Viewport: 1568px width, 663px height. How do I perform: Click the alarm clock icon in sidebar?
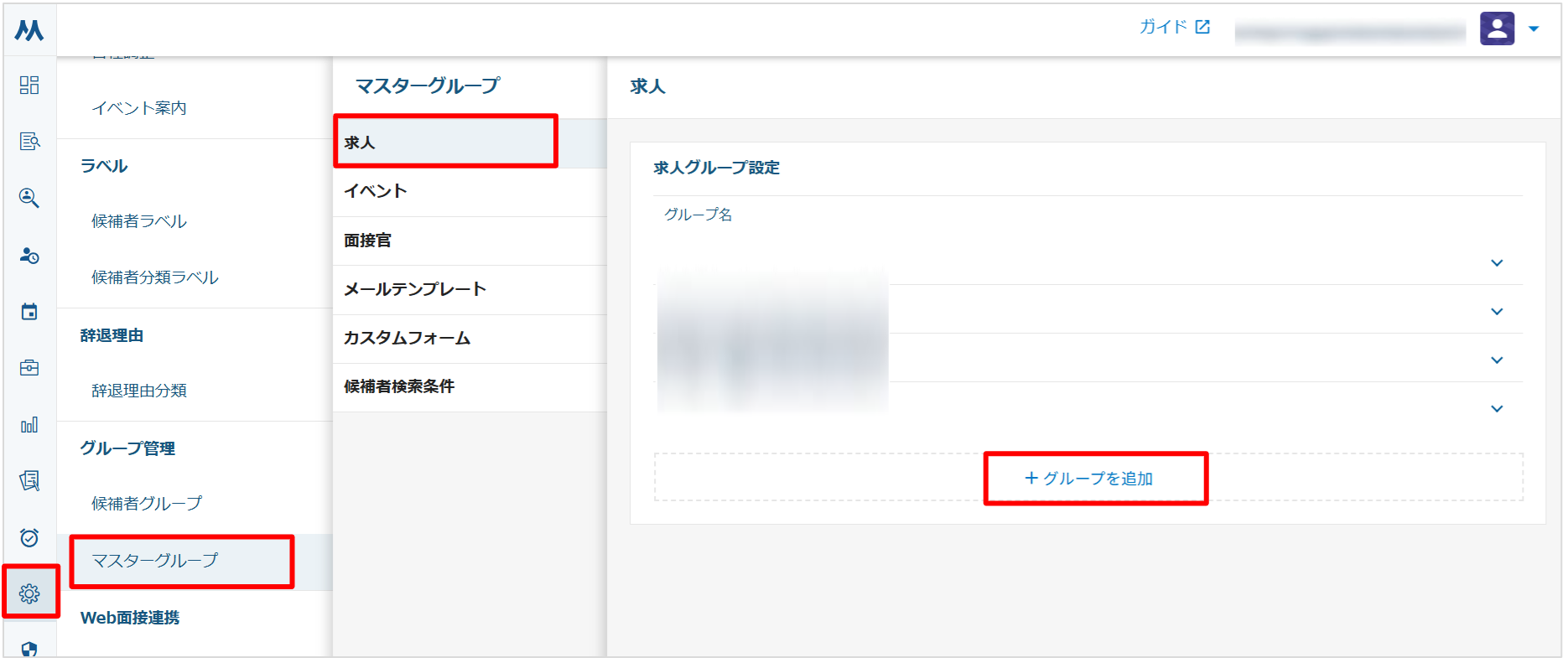tap(29, 537)
